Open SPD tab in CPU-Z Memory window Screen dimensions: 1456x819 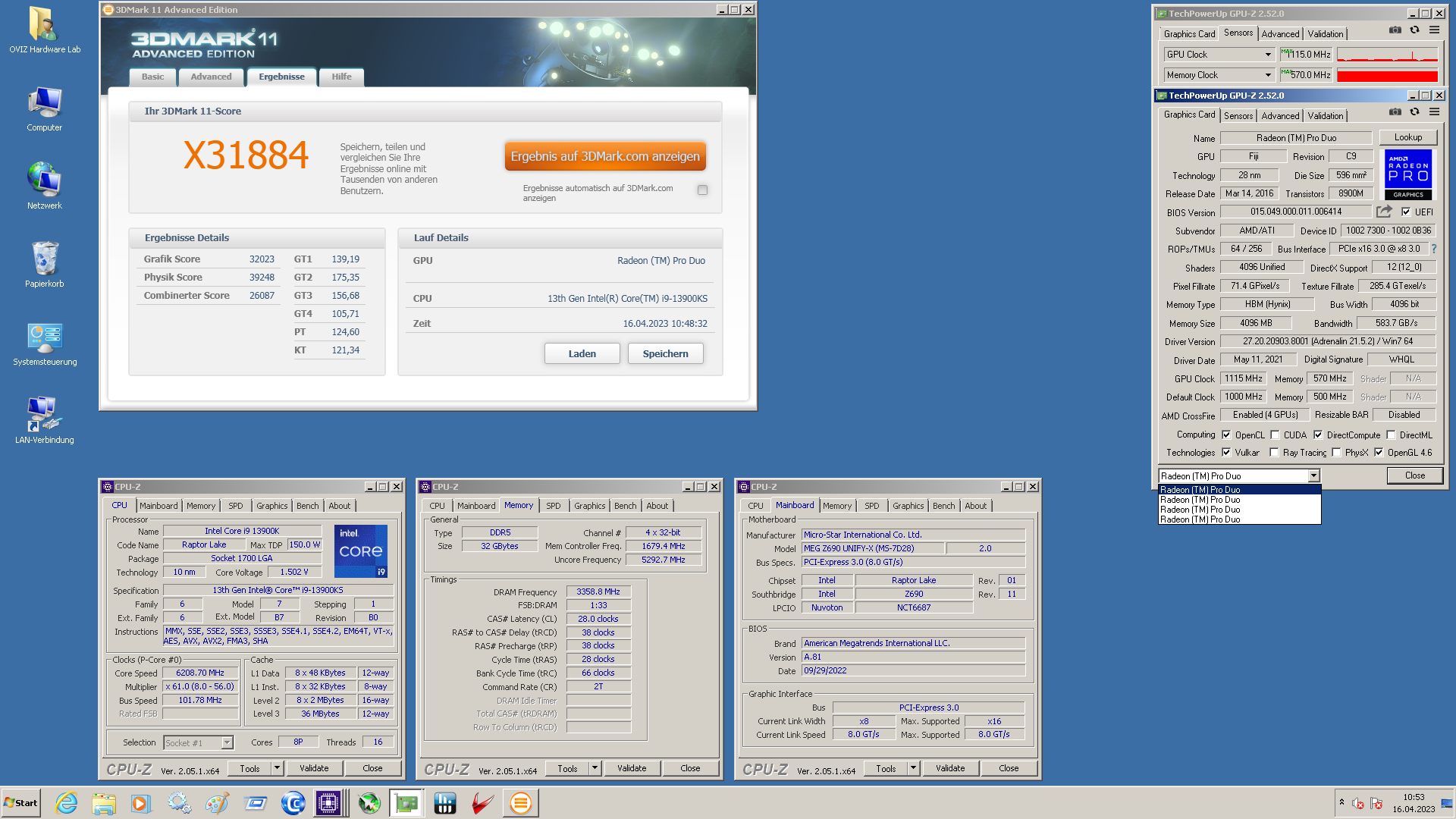coord(554,506)
